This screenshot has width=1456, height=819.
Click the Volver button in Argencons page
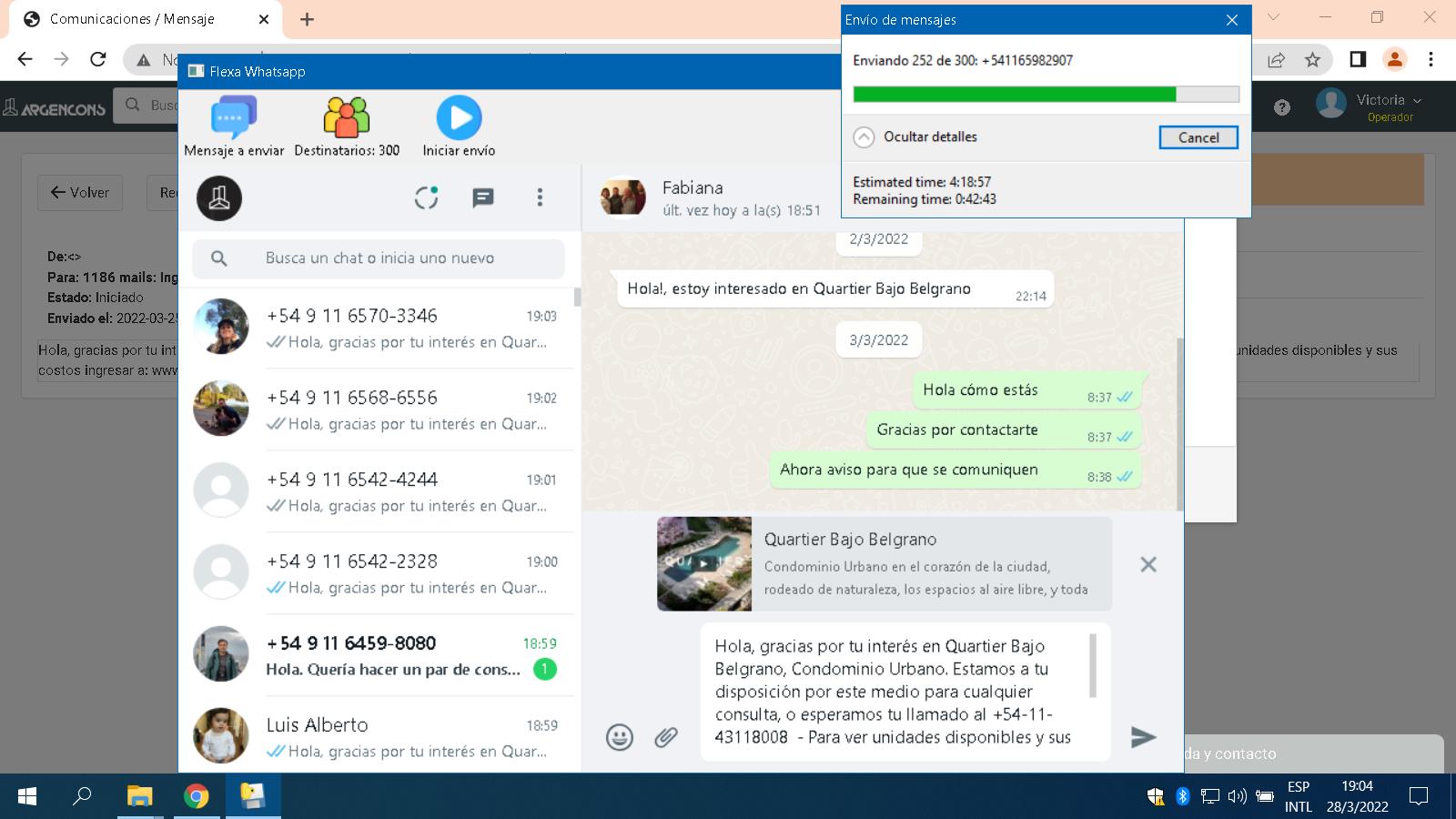tap(80, 193)
